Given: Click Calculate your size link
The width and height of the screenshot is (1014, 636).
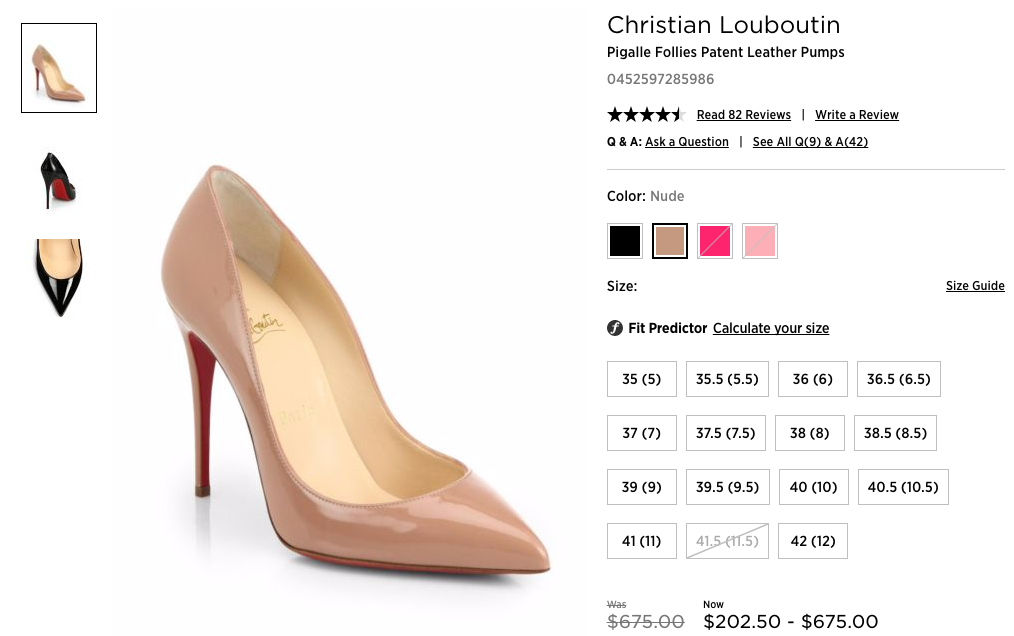Looking at the screenshot, I should click(771, 328).
